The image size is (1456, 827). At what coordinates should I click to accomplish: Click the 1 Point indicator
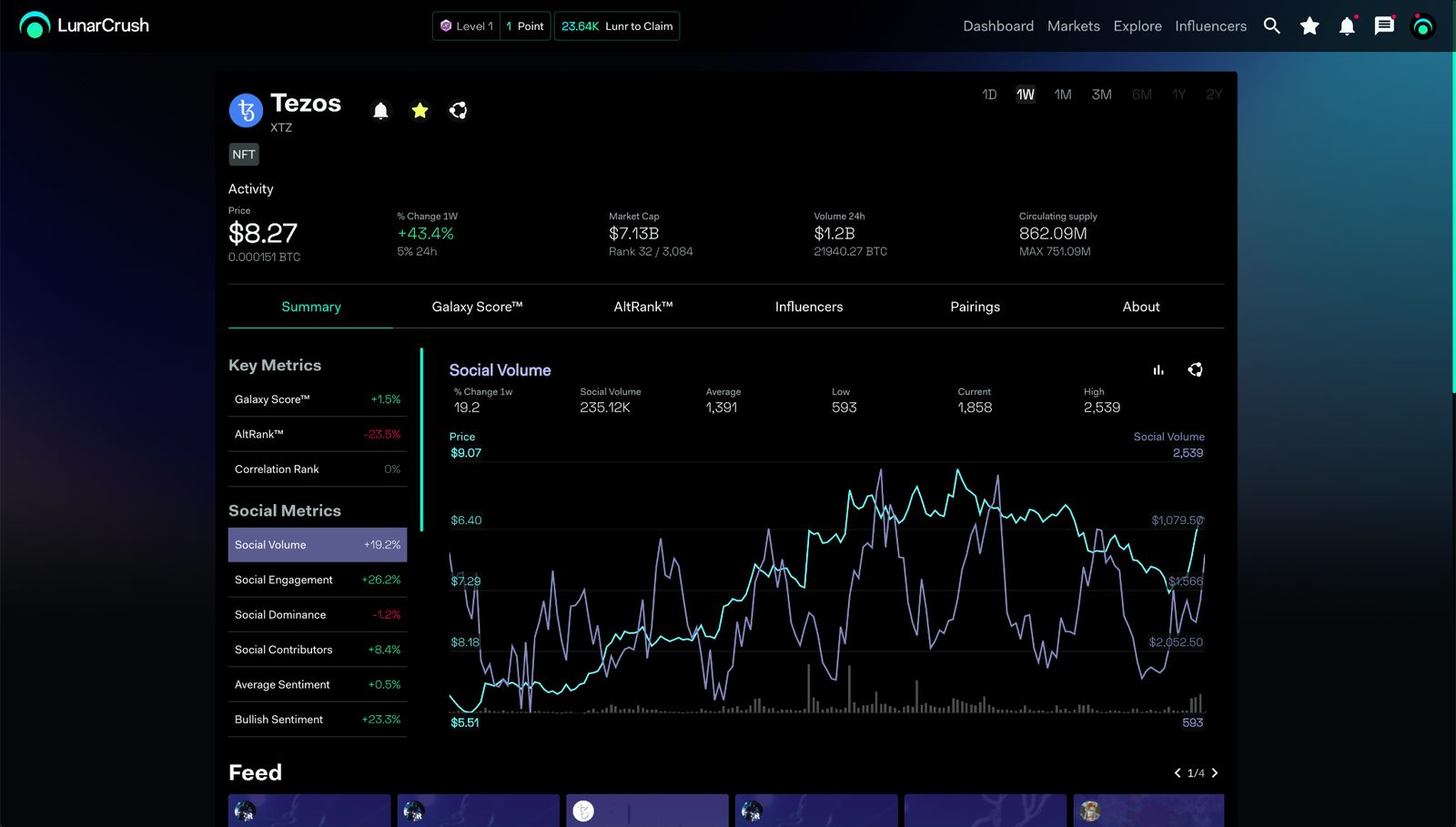(525, 26)
